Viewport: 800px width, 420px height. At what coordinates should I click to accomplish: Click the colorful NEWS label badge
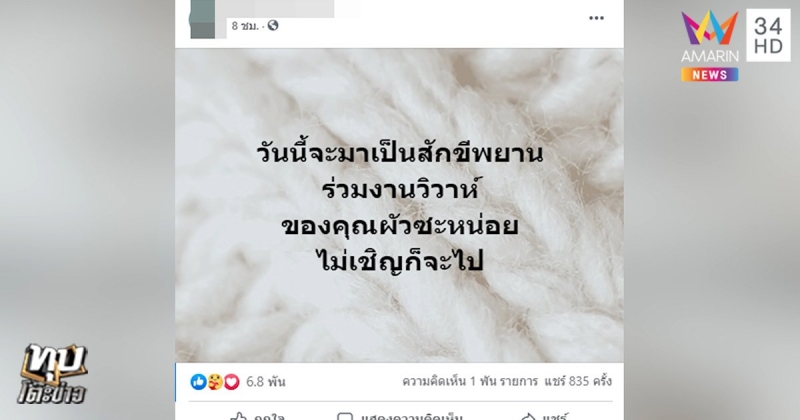click(x=710, y=75)
